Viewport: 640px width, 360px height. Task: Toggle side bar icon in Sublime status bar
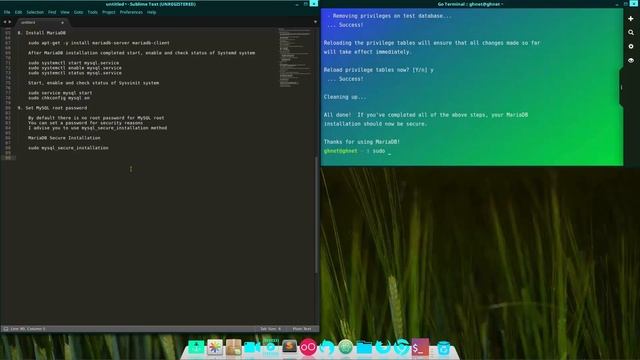click(6, 329)
